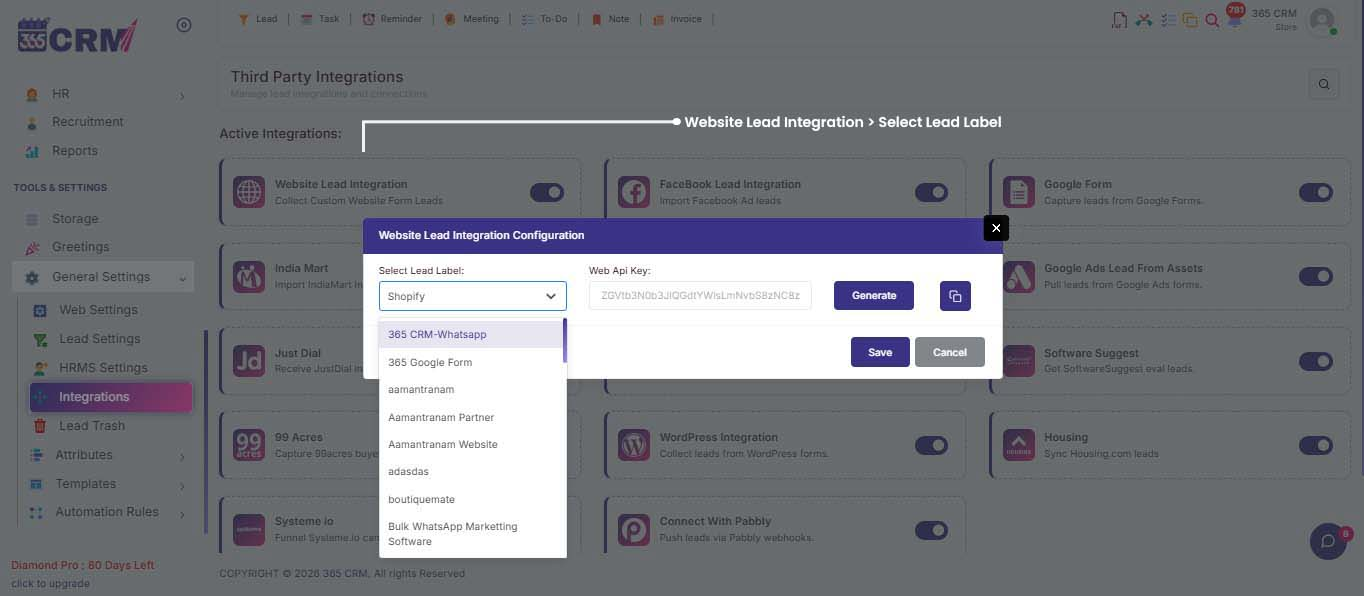
Task: Toggle FaceBook Lead Integration switch
Action: tap(931, 192)
